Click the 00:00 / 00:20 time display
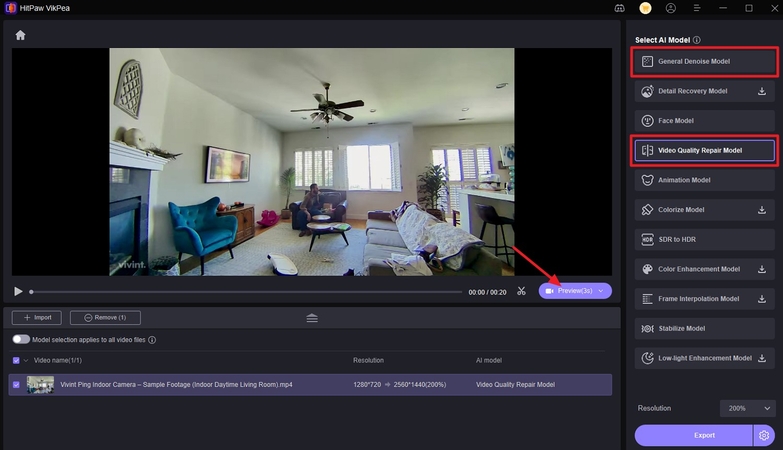The width and height of the screenshot is (783, 450). pyautogui.click(x=487, y=292)
